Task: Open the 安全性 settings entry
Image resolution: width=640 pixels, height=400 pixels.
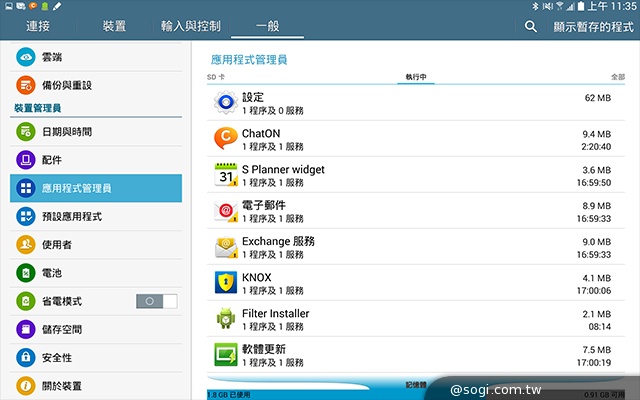Action: pyautogui.click(x=96, y=358)
